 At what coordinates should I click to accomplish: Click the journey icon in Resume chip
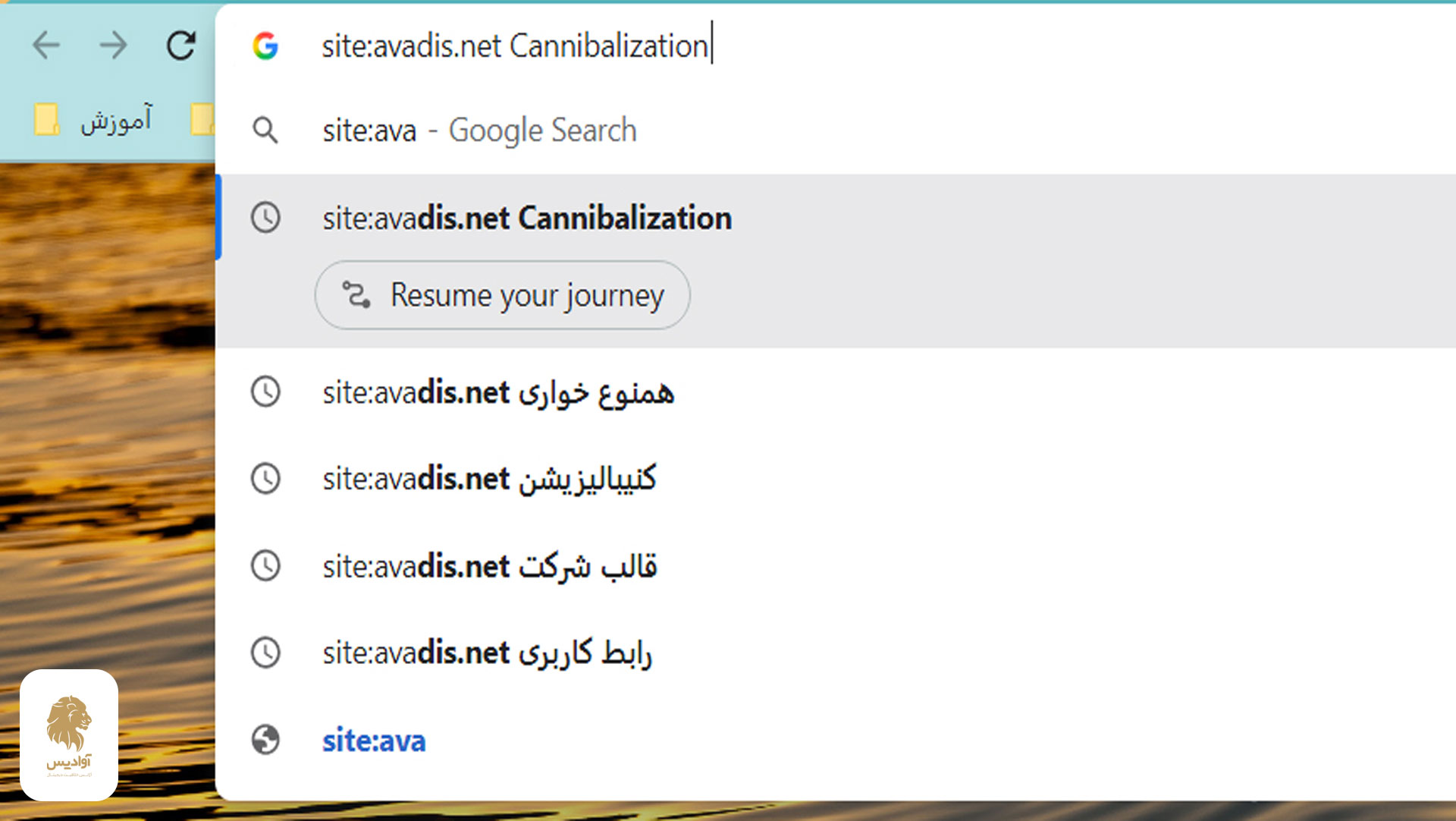click(x=356, y=294)
